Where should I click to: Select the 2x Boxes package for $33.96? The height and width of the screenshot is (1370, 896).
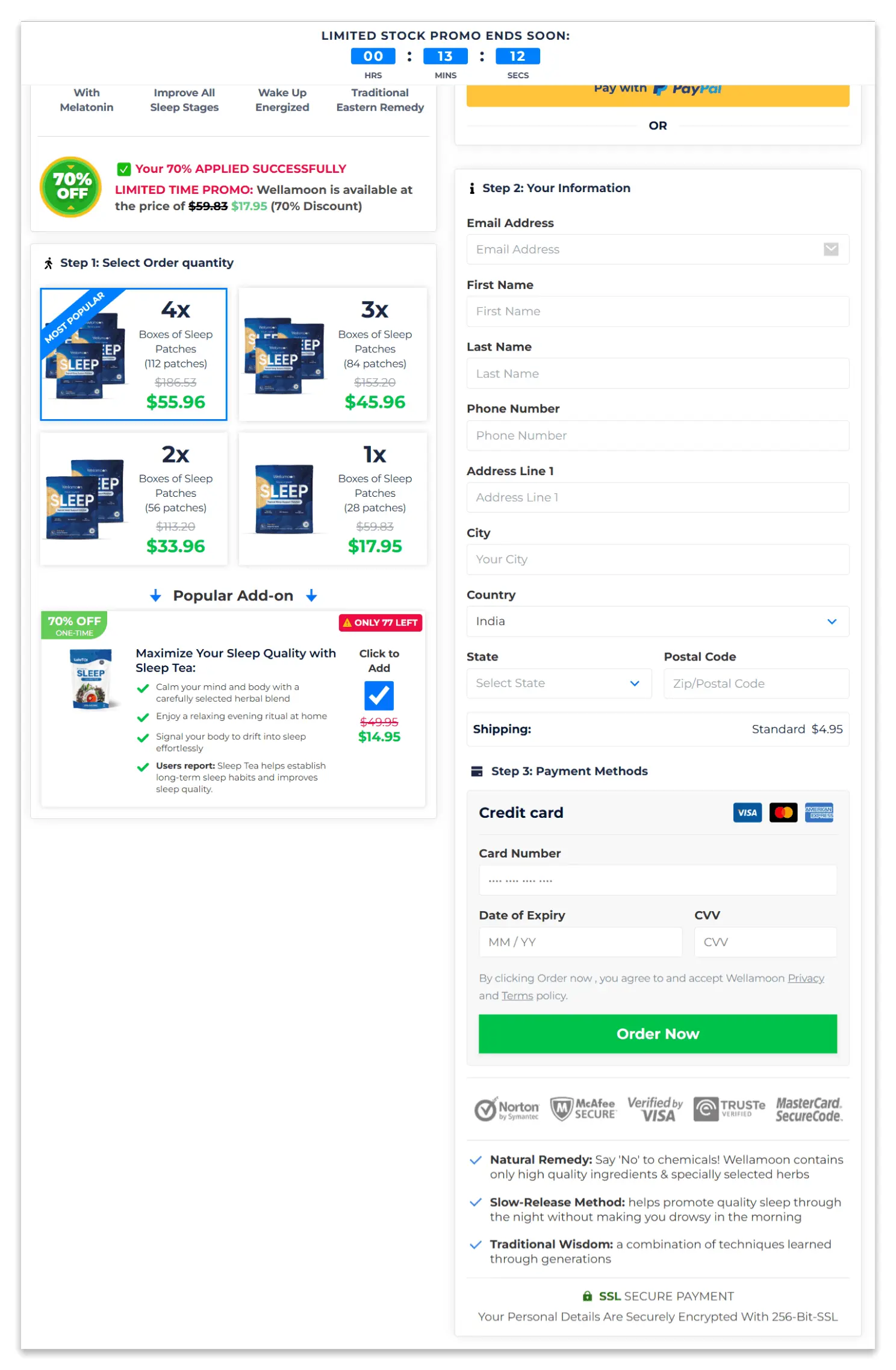click(134, 499)
